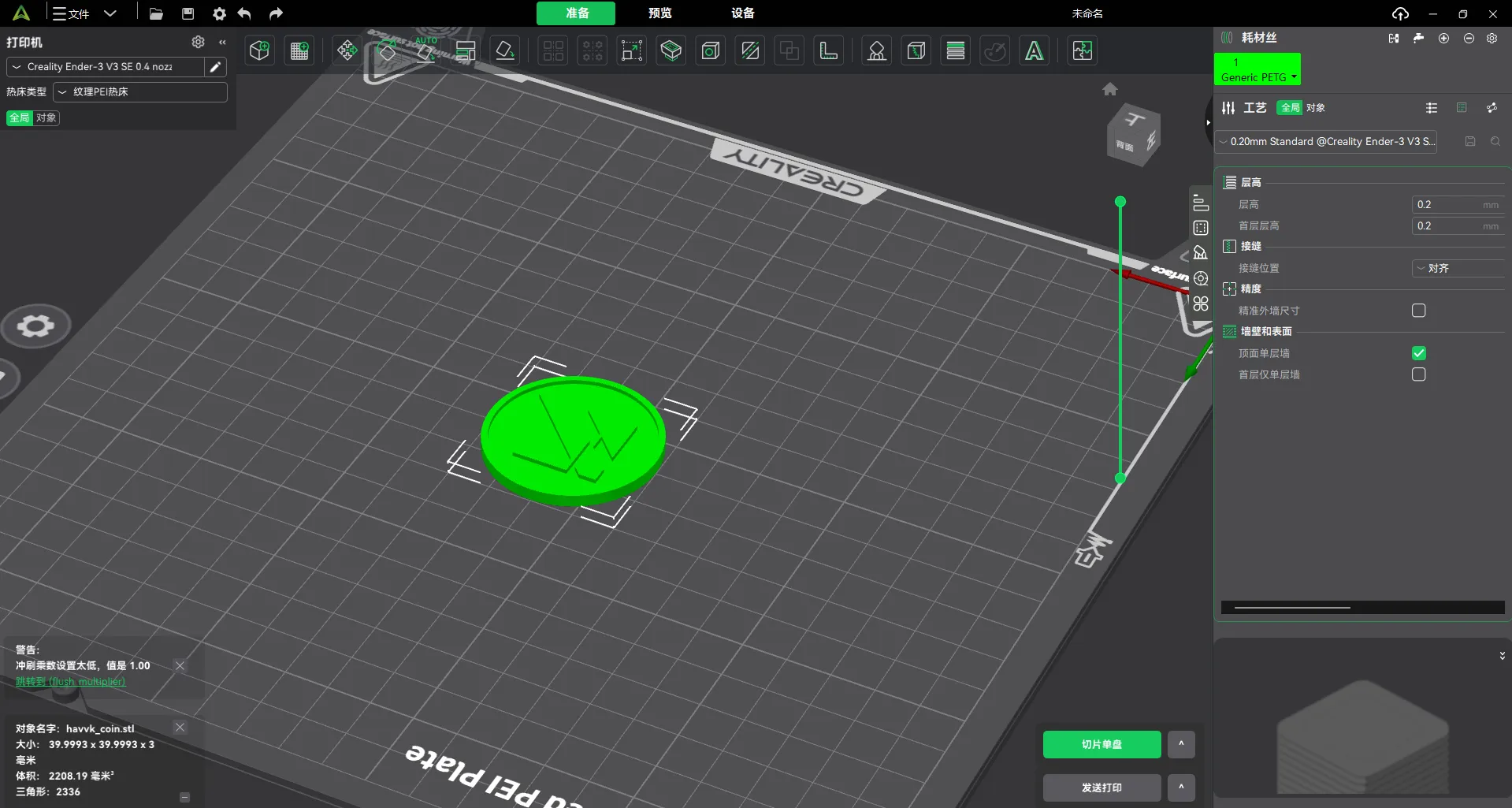Click the 切片单盘 slice button
The width and height of the screenshot is (1512, 808).
(1101, 744)
